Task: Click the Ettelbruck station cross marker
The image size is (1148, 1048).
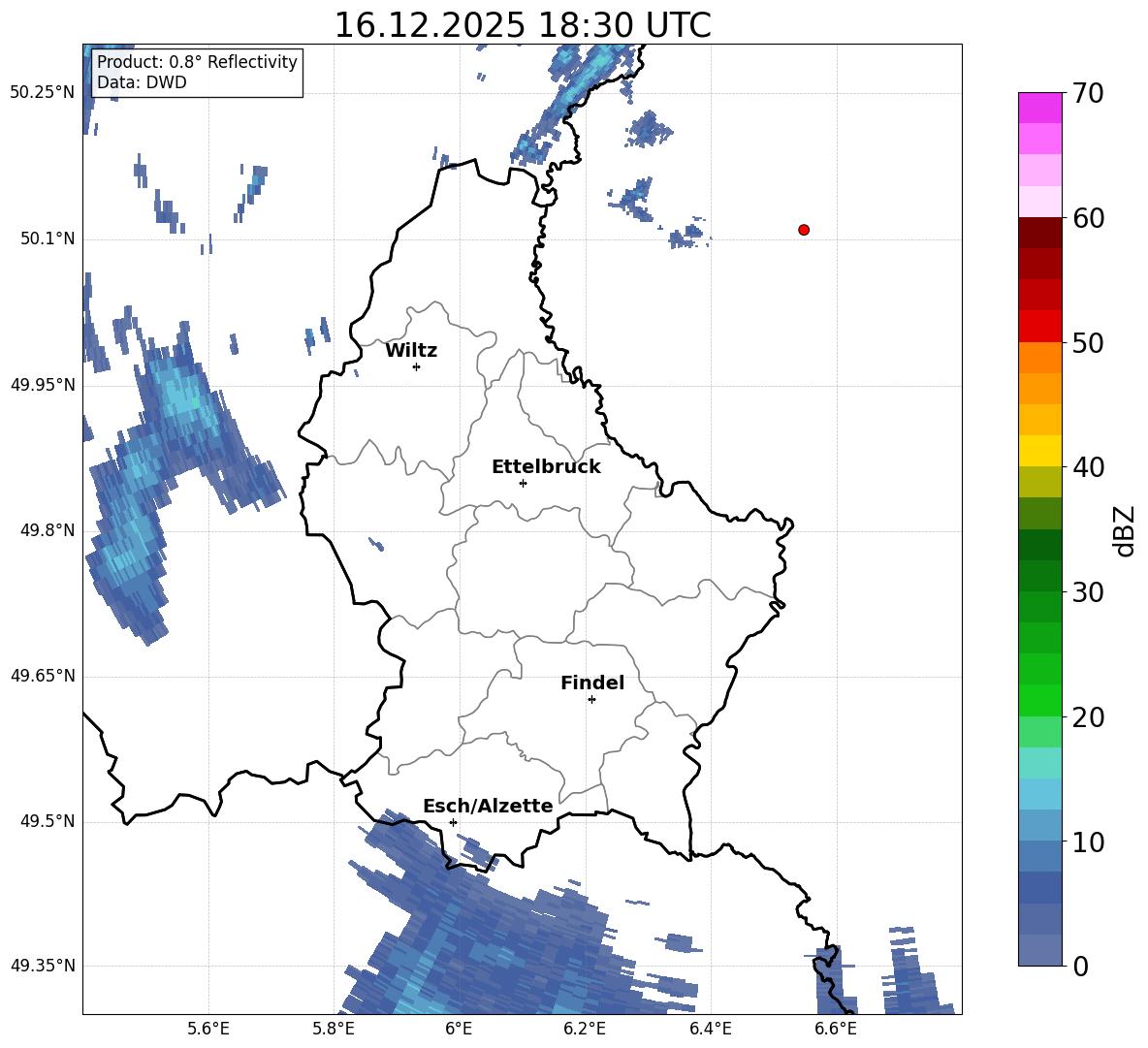Action: (523, 483)
